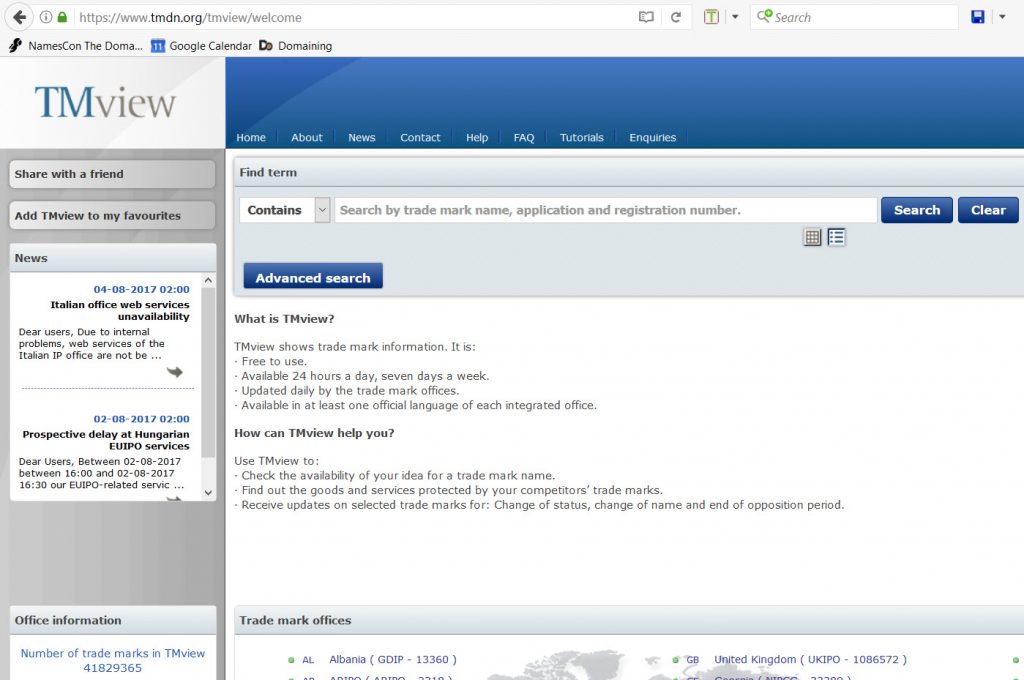Click the 41829365 trade mark count

[x=112, y=668]
